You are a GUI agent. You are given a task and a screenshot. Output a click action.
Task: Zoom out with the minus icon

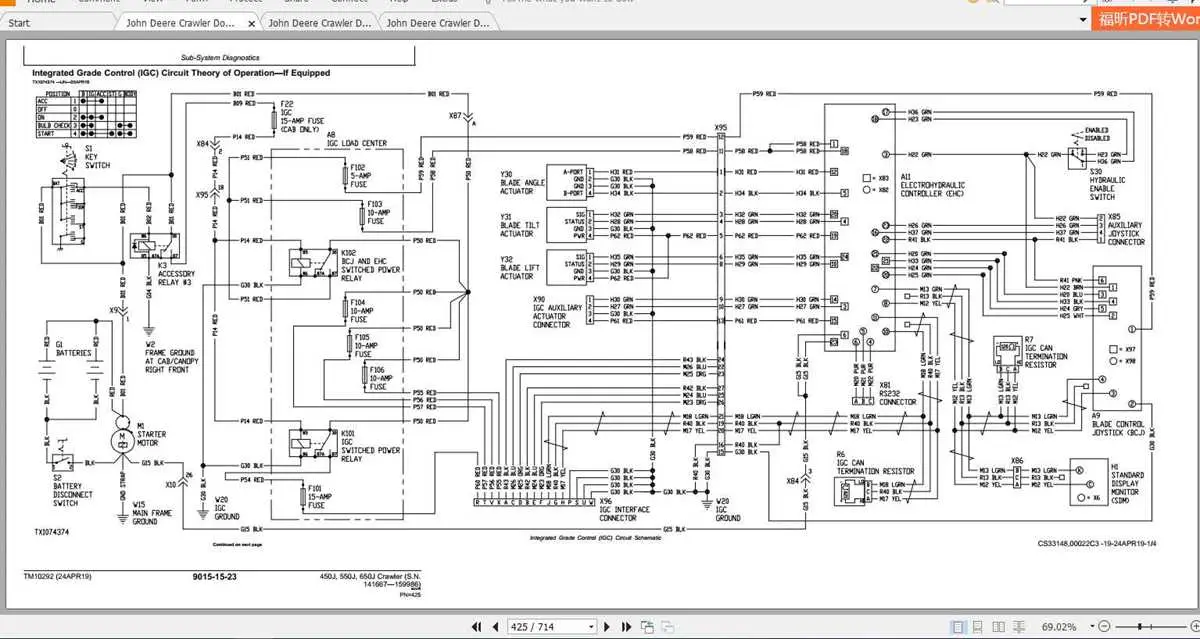[1104, 627]
